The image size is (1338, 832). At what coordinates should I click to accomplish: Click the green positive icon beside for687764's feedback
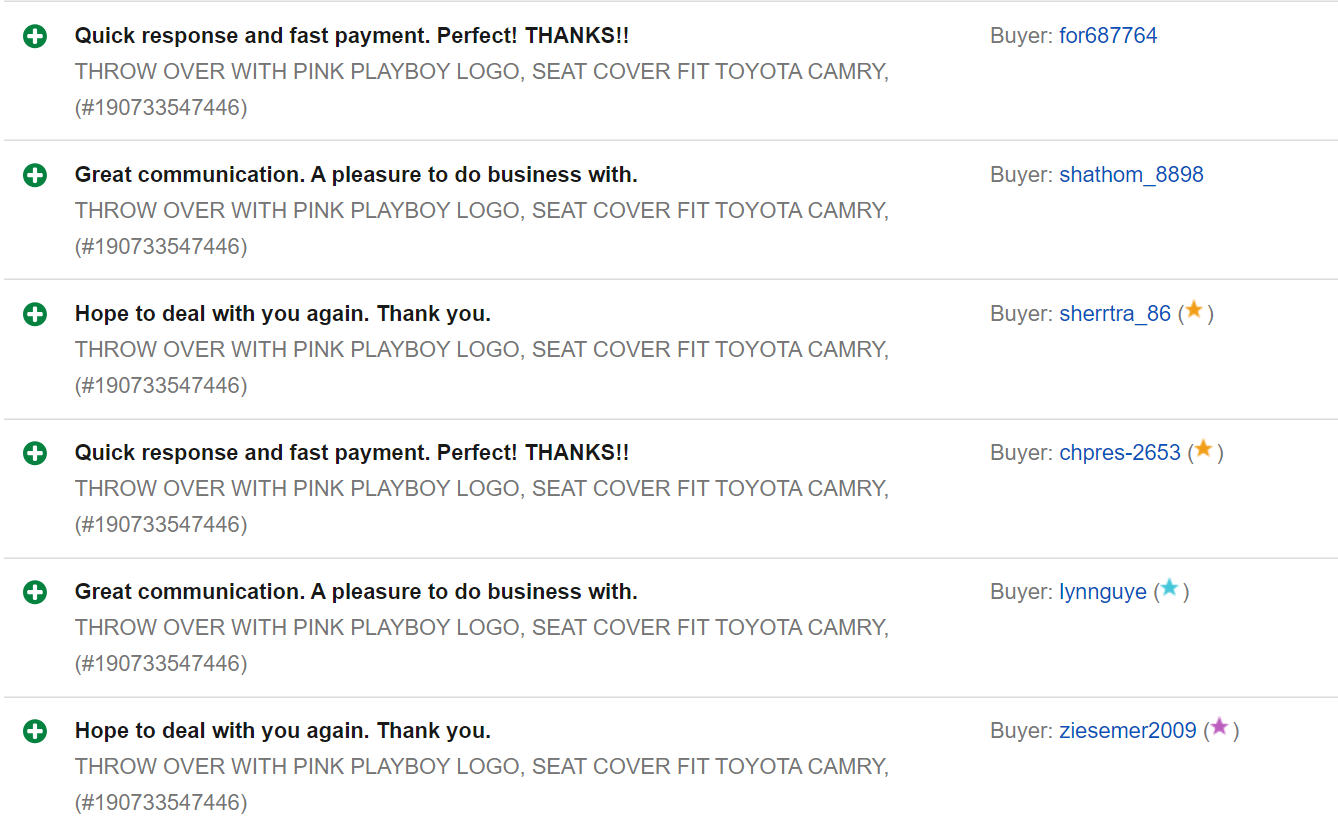click(x=35, y=37)
